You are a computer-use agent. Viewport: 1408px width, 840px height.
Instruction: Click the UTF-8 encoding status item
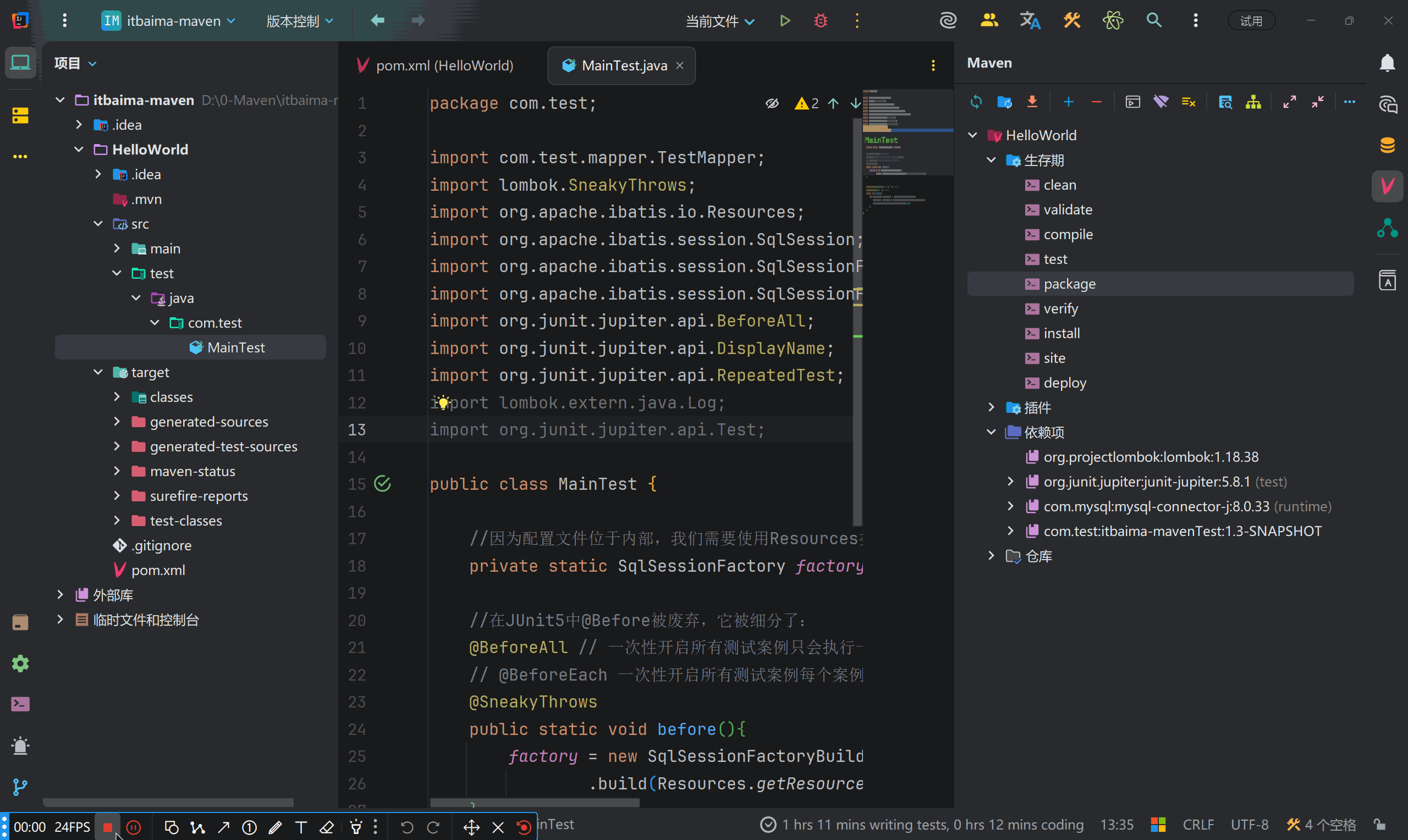[1249, 825]
